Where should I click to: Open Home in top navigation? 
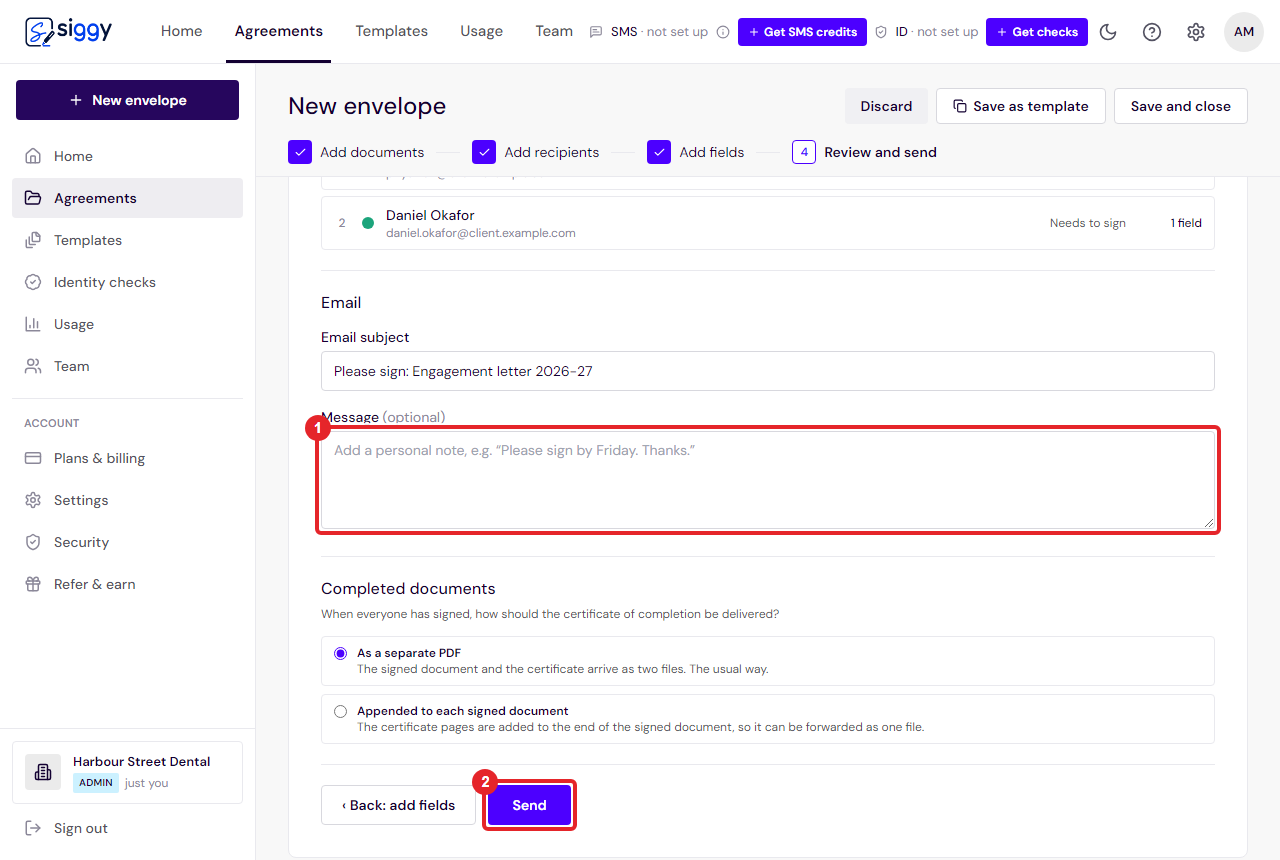(x=182, y=31)
